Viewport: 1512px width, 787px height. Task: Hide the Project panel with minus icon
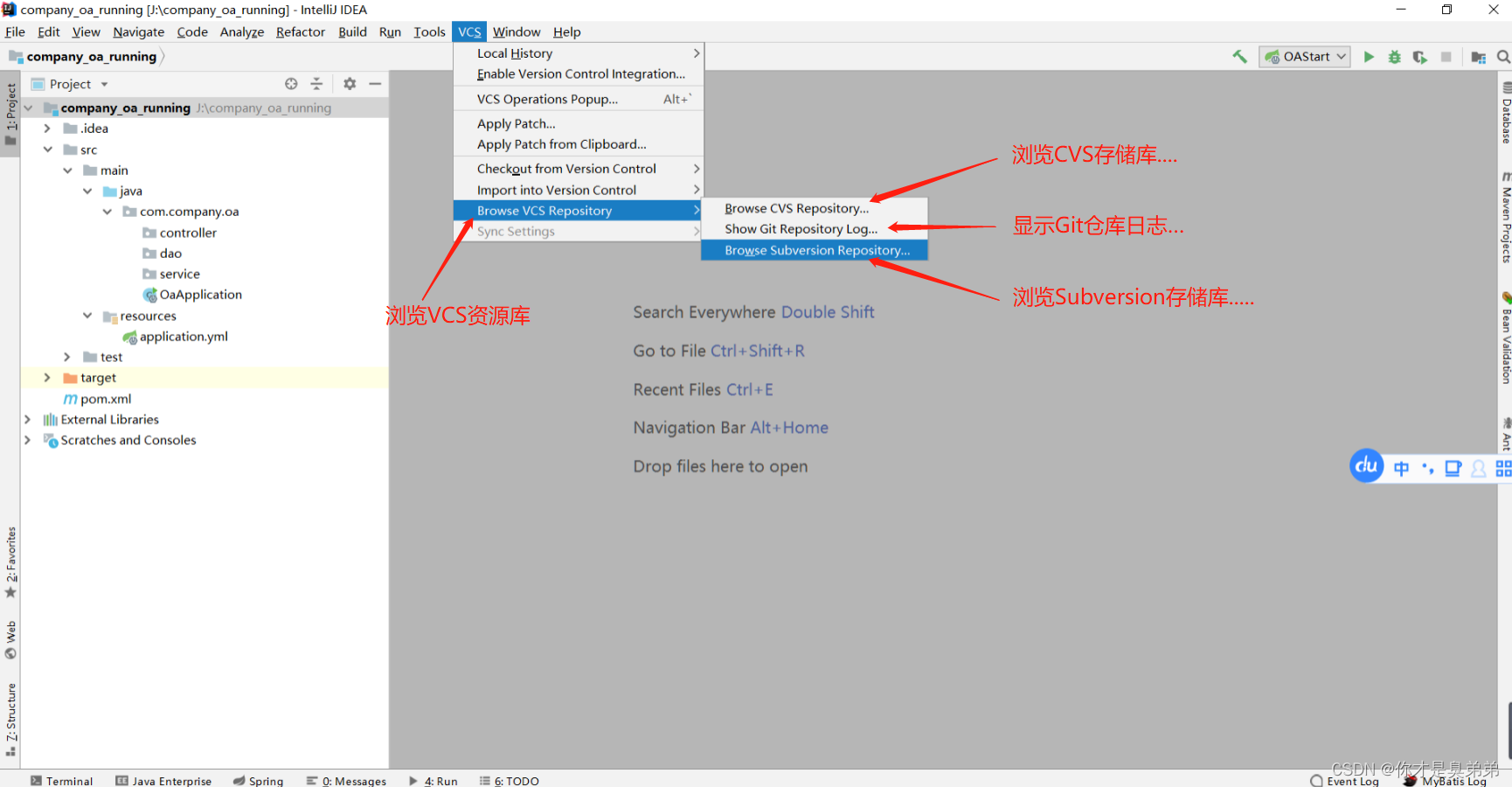(x=375, y=84)
